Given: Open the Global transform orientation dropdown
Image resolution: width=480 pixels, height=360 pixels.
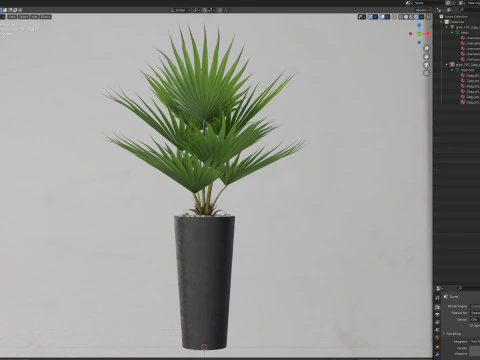Looking at the screenshot, I should point(180,10).
